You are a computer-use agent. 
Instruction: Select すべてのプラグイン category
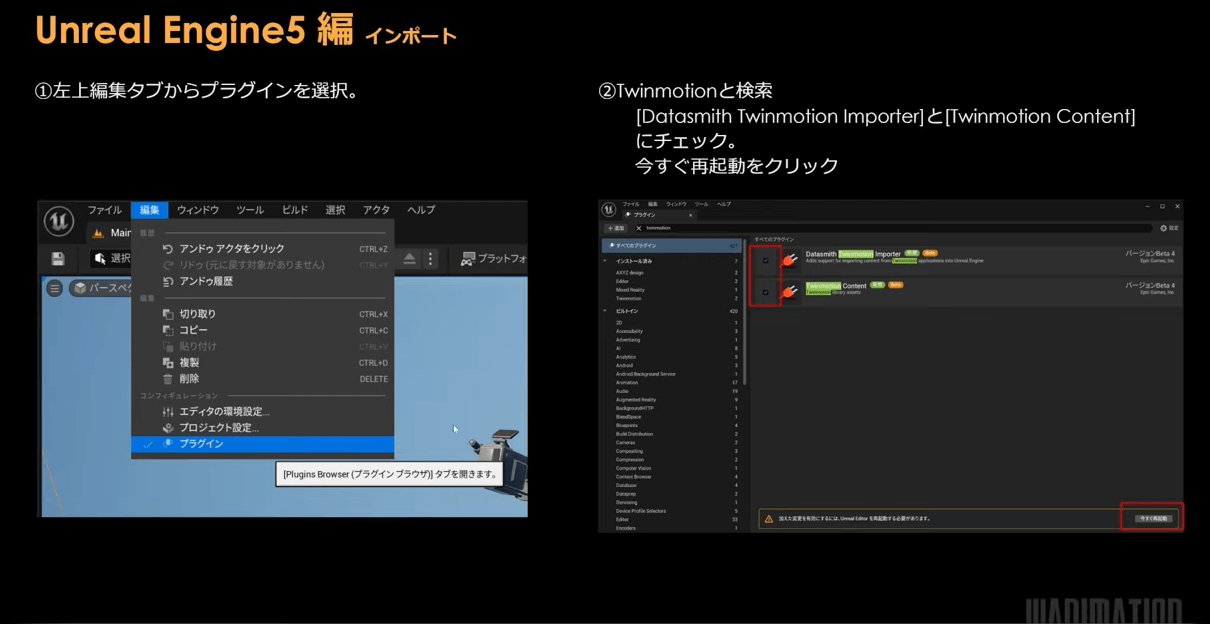point(673,245)
